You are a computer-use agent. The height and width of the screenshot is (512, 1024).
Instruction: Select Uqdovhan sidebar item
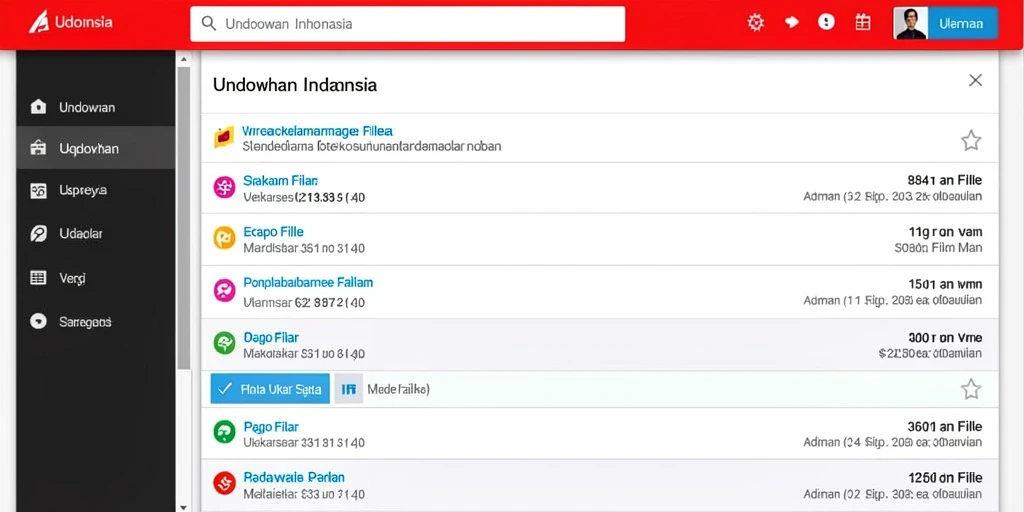click(95, 149)
